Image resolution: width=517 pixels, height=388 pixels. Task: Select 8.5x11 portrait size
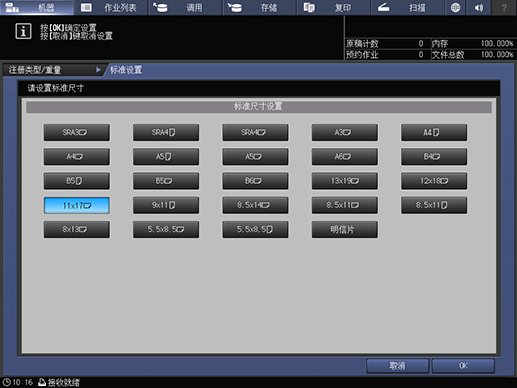tap(434, 205)
